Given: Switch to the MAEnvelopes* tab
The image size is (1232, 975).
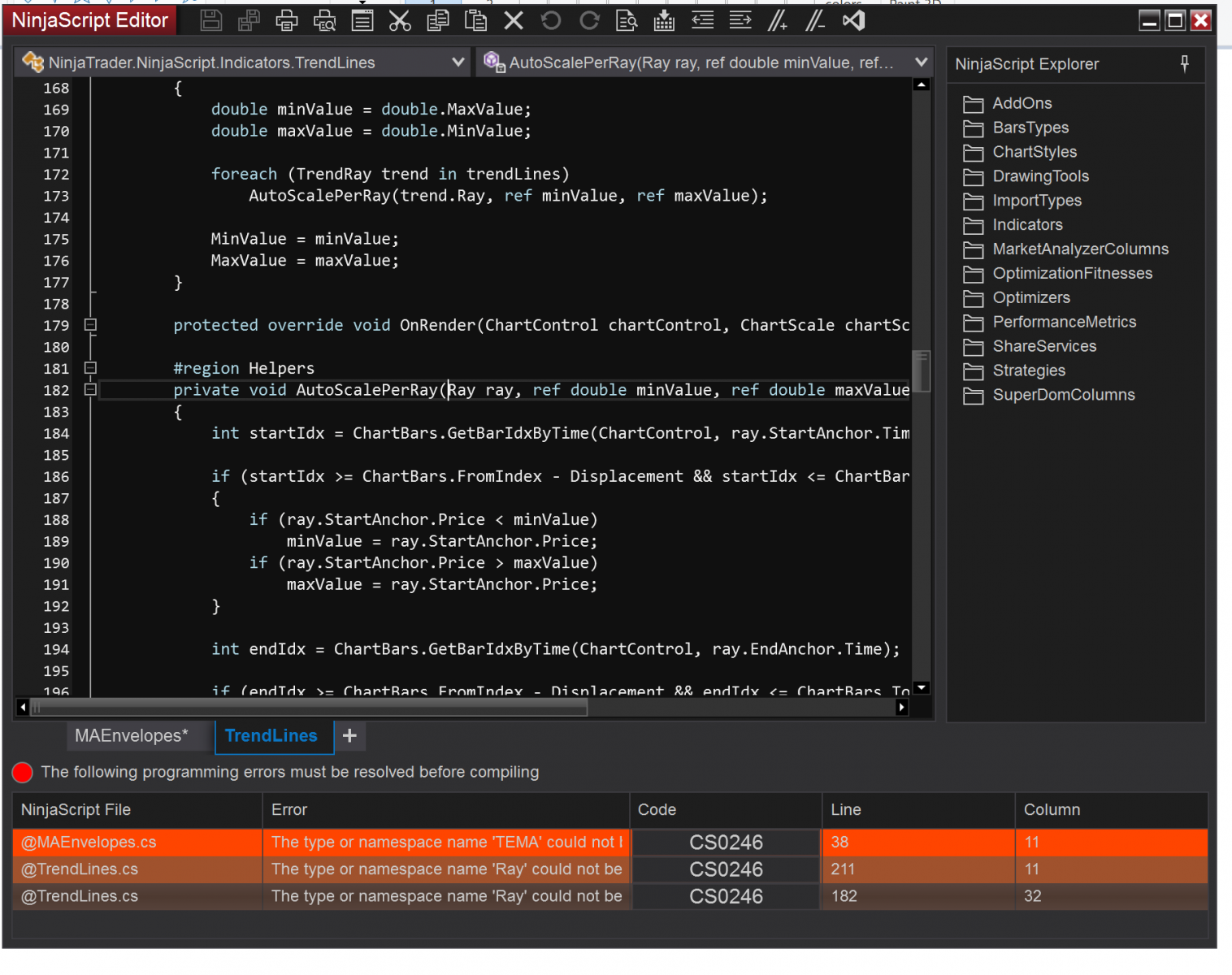Looking at the screenshot, I should 132,736.
